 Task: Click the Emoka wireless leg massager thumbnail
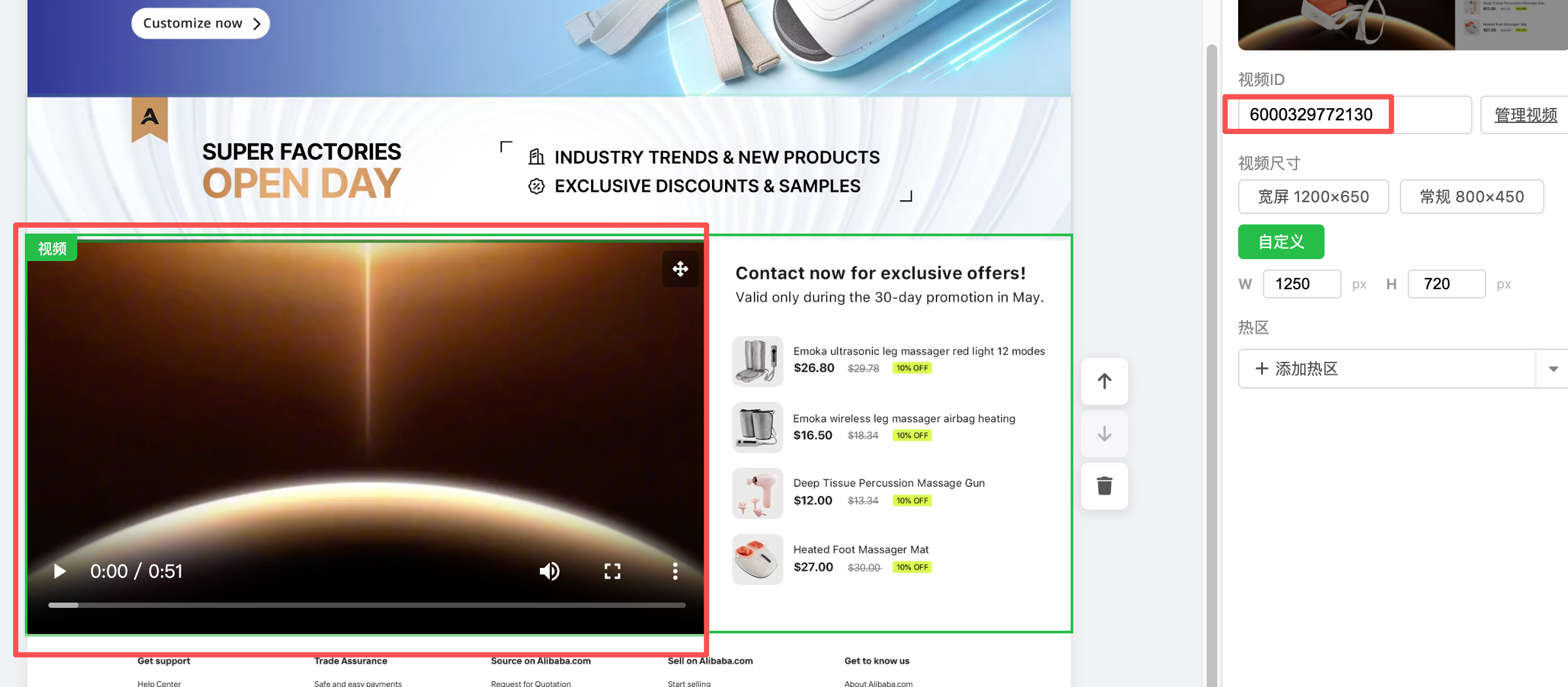(758, 427)
